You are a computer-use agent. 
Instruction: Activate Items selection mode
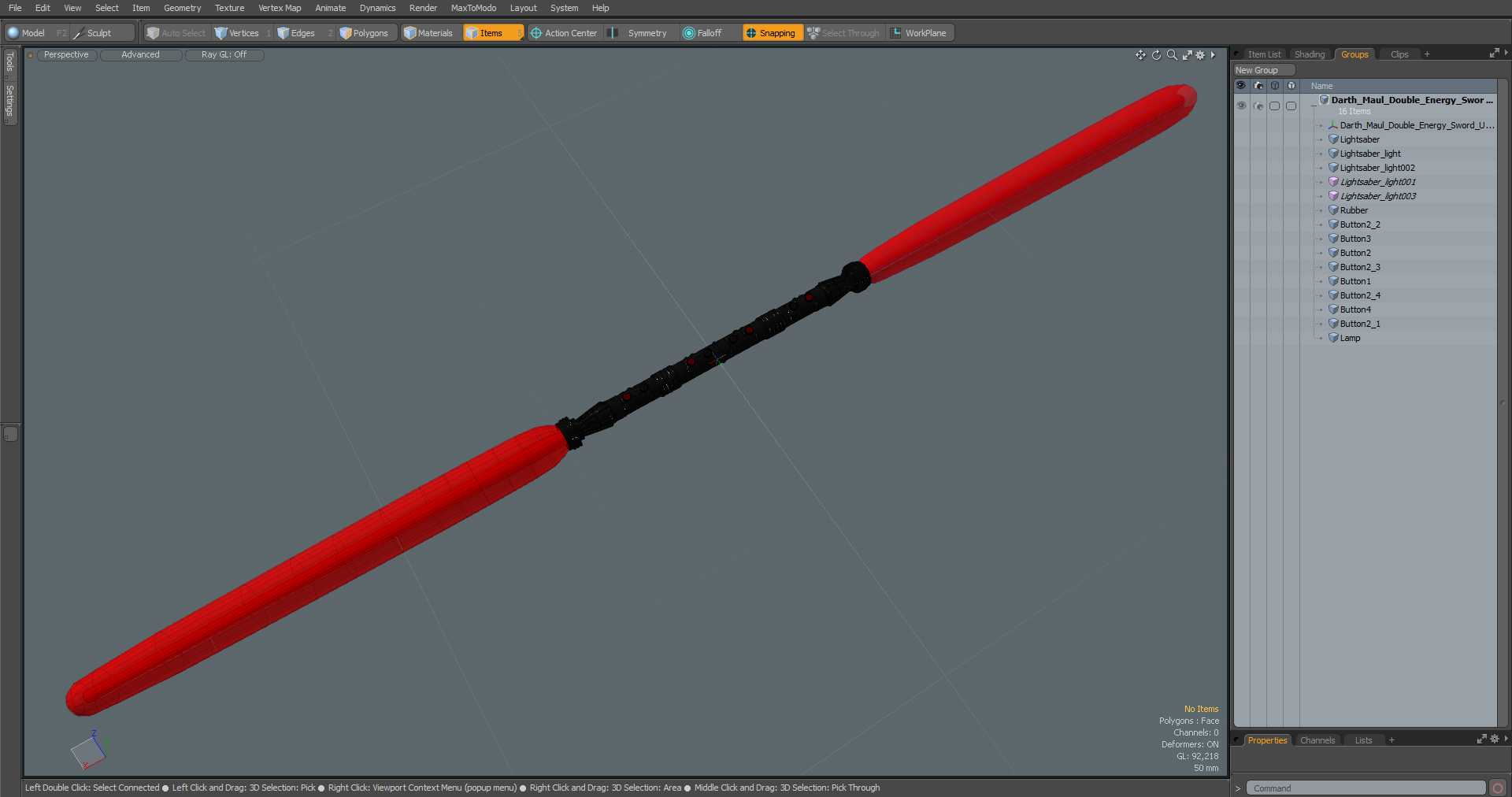click(493, 33)
